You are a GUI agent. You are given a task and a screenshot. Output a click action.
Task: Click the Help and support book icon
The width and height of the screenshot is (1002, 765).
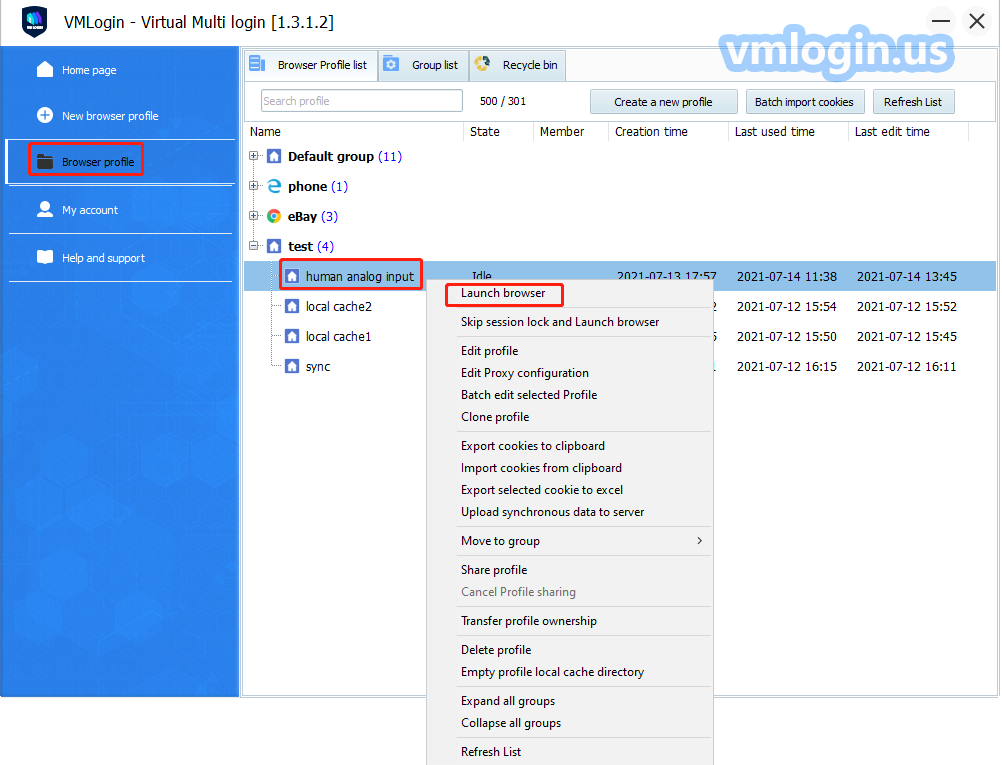(45, 258)
